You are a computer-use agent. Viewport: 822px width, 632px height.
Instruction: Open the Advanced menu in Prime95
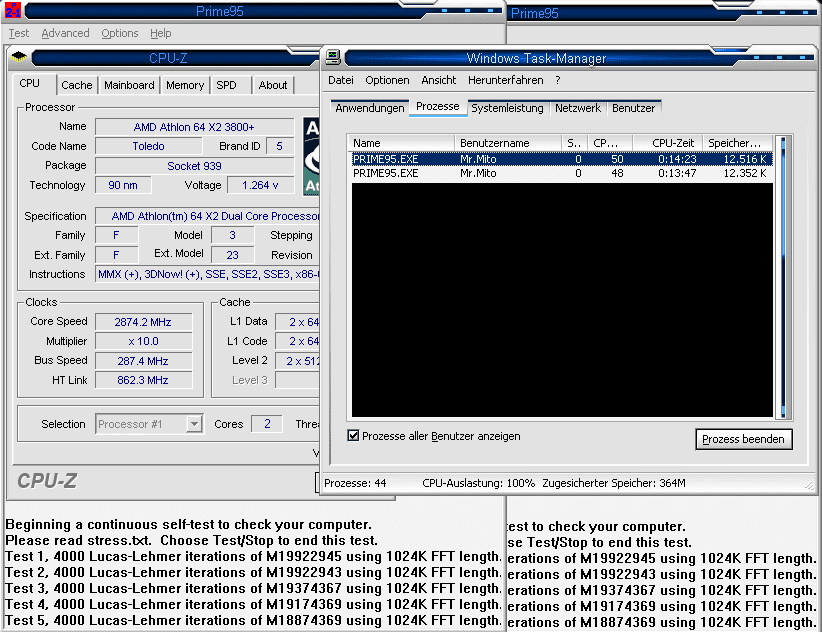[x=66, y=33]
